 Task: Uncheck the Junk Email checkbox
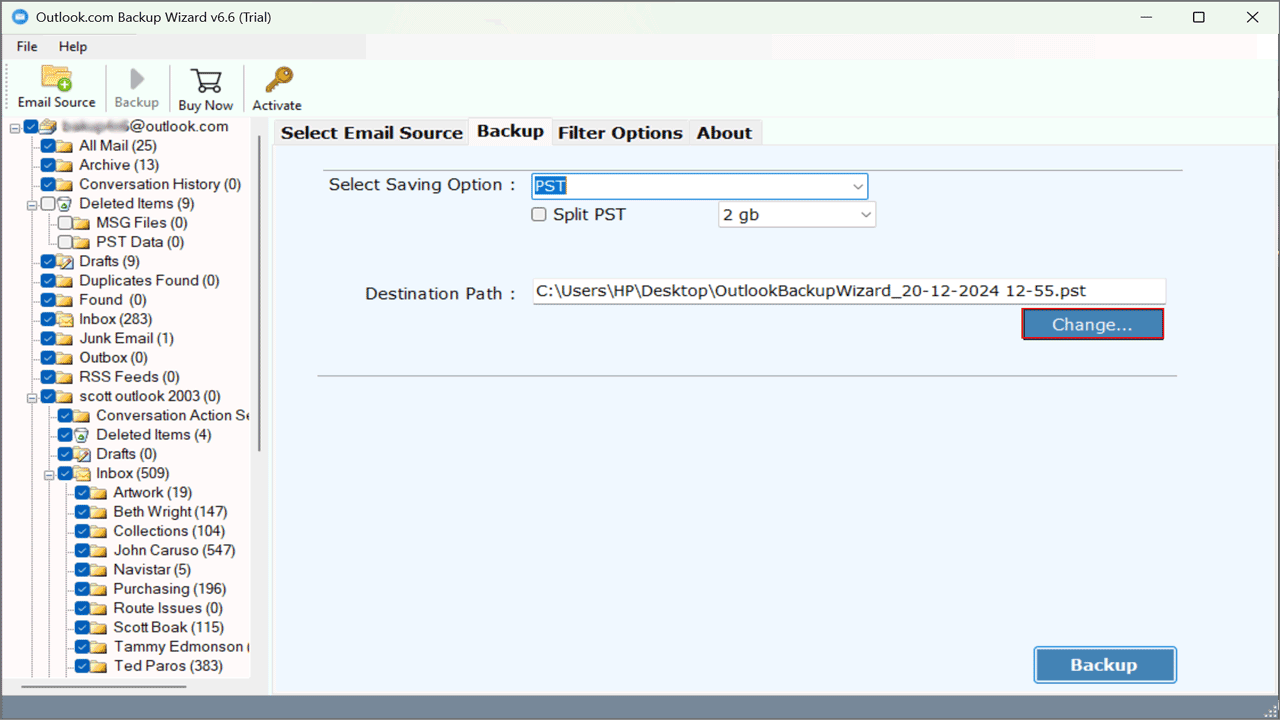[48, 339]
